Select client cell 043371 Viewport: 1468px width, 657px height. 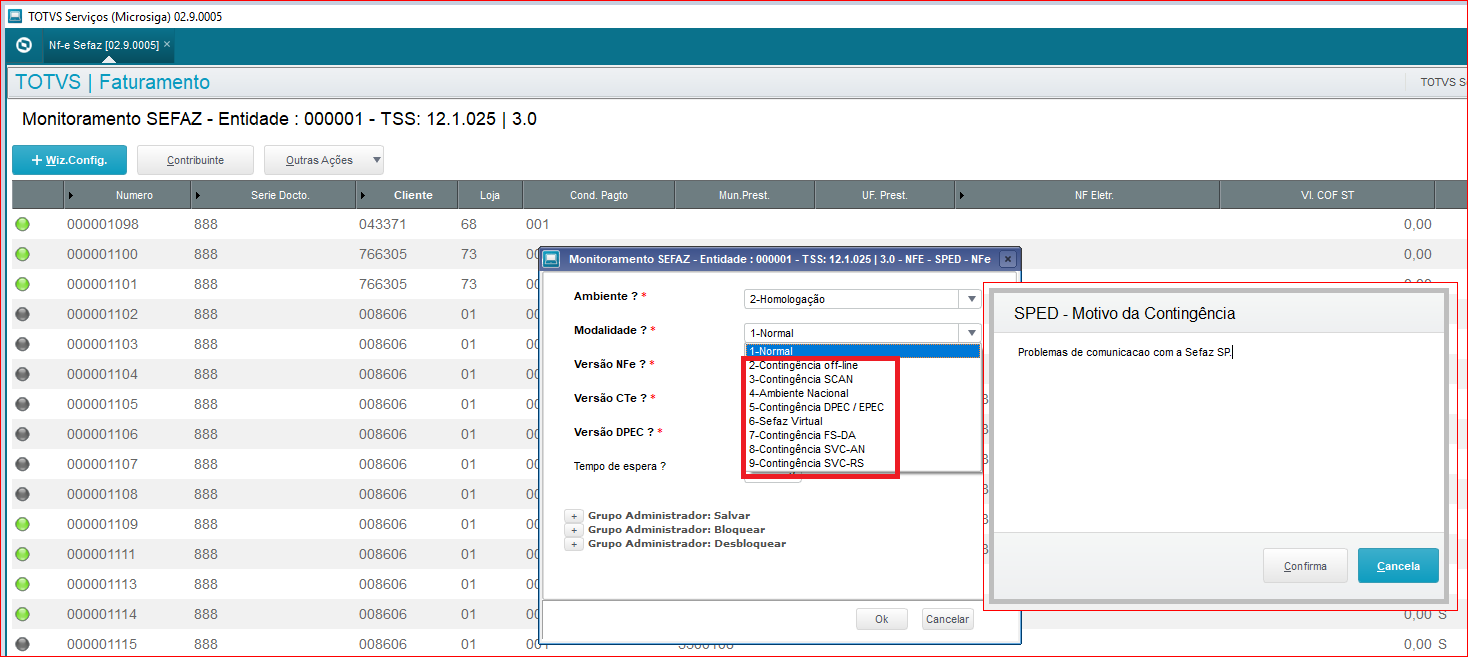click(382, 224)
